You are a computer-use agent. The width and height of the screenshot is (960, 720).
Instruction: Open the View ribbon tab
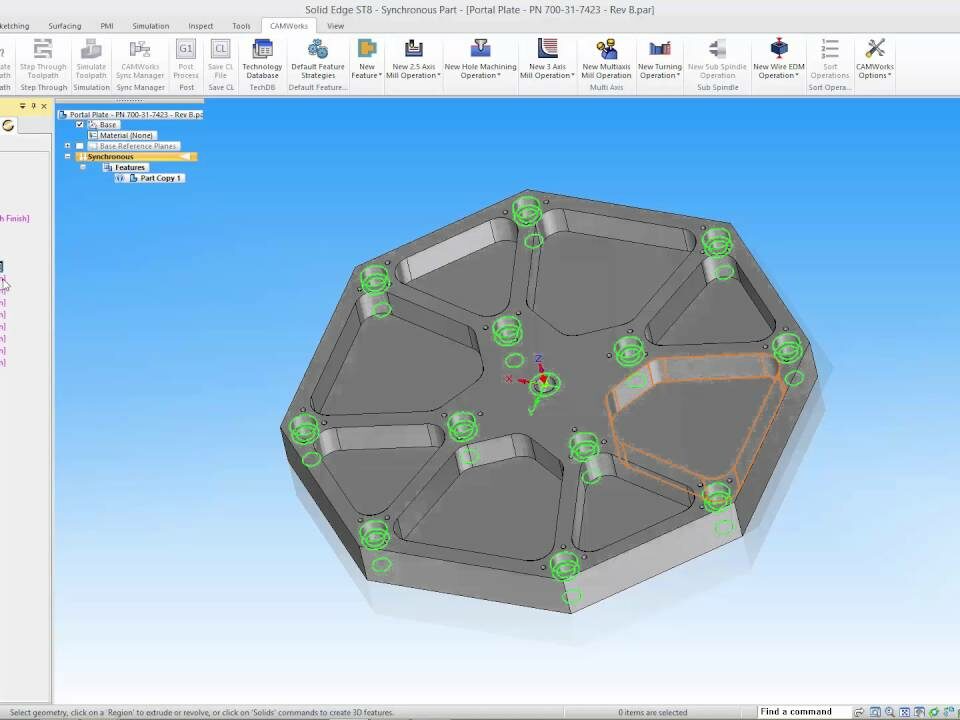[335, 26]
